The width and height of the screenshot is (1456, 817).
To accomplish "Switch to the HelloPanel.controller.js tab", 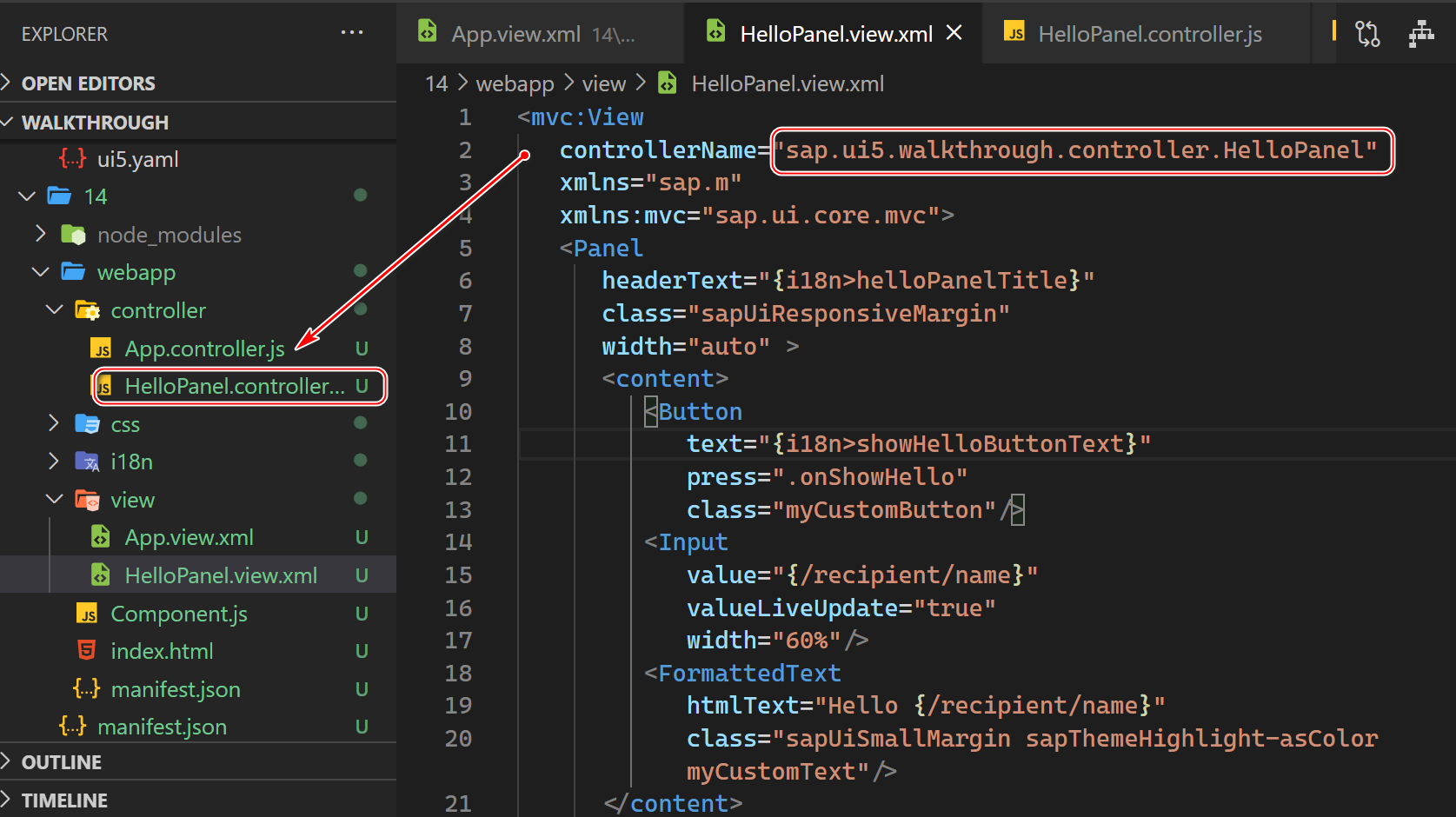I will click(x=1149, y=34).
